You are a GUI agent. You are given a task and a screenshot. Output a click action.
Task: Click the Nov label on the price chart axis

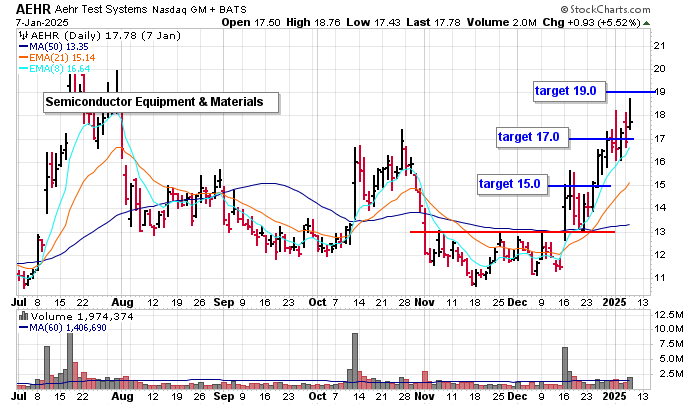424,302
